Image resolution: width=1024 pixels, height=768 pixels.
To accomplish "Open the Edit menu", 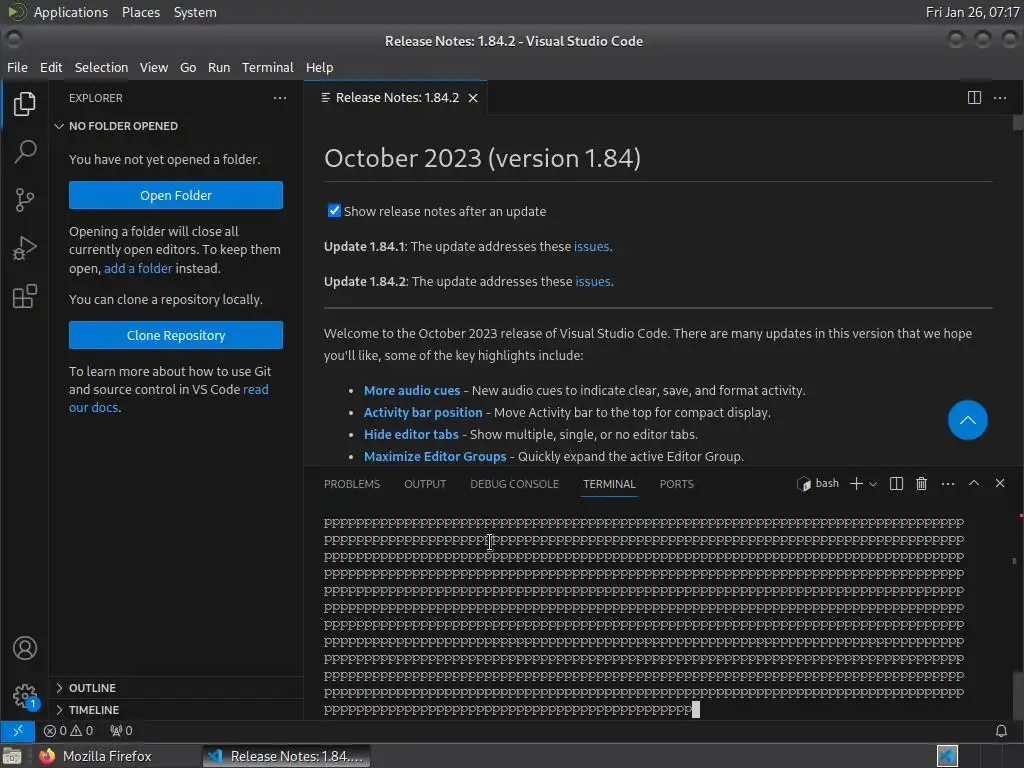I will tap(51, 67).
